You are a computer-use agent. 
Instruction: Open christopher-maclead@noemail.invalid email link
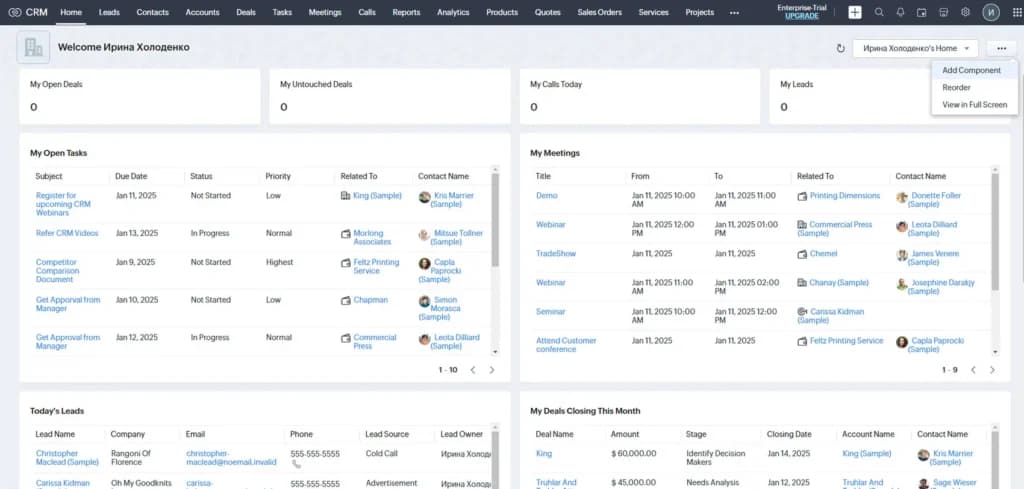(x=231, y=458)
